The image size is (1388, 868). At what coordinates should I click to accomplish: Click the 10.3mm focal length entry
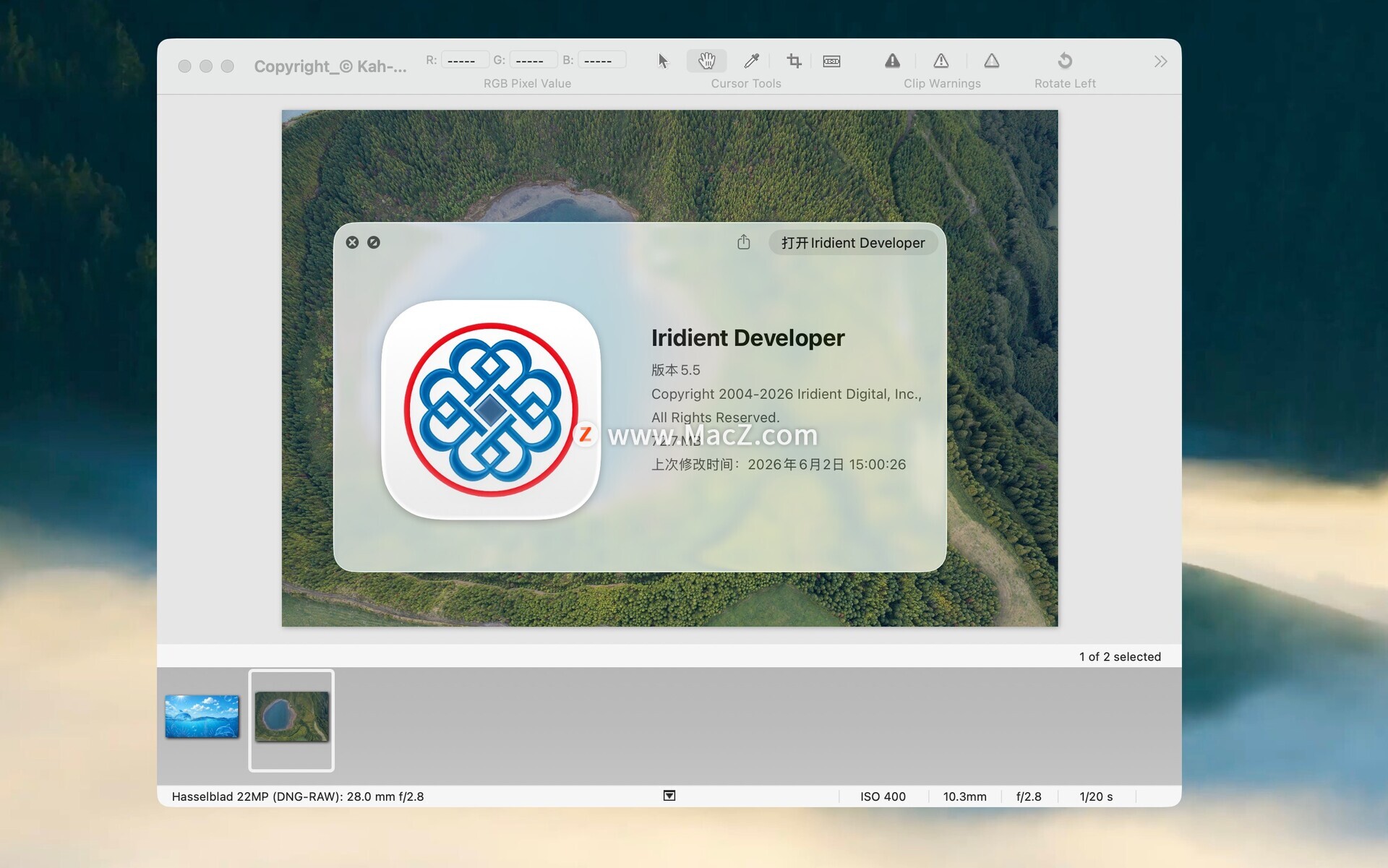964,796
